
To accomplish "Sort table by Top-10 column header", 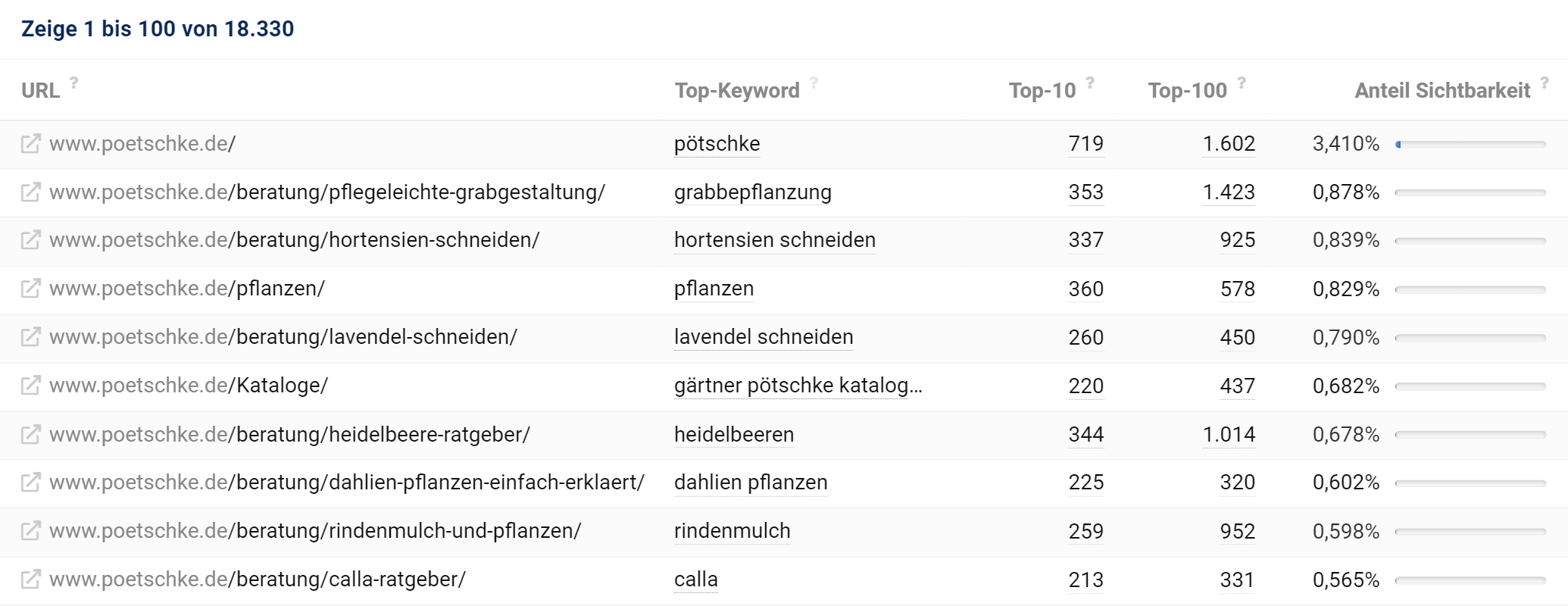I will pyautogui.click(x=1042, y=91).
